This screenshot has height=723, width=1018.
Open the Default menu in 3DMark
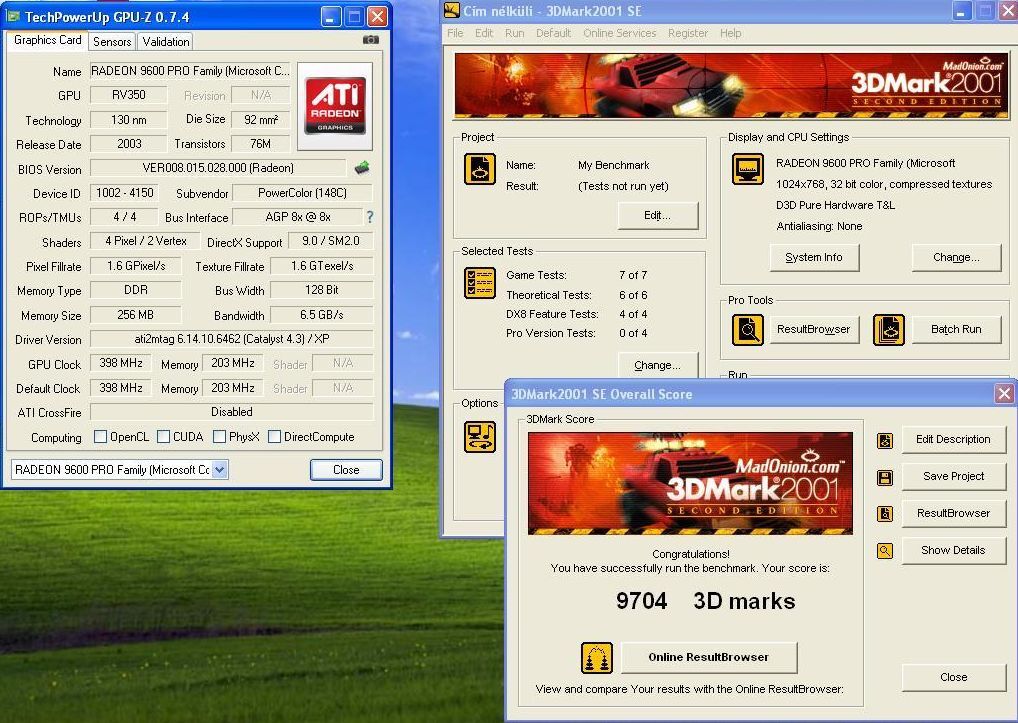point(553,33)
